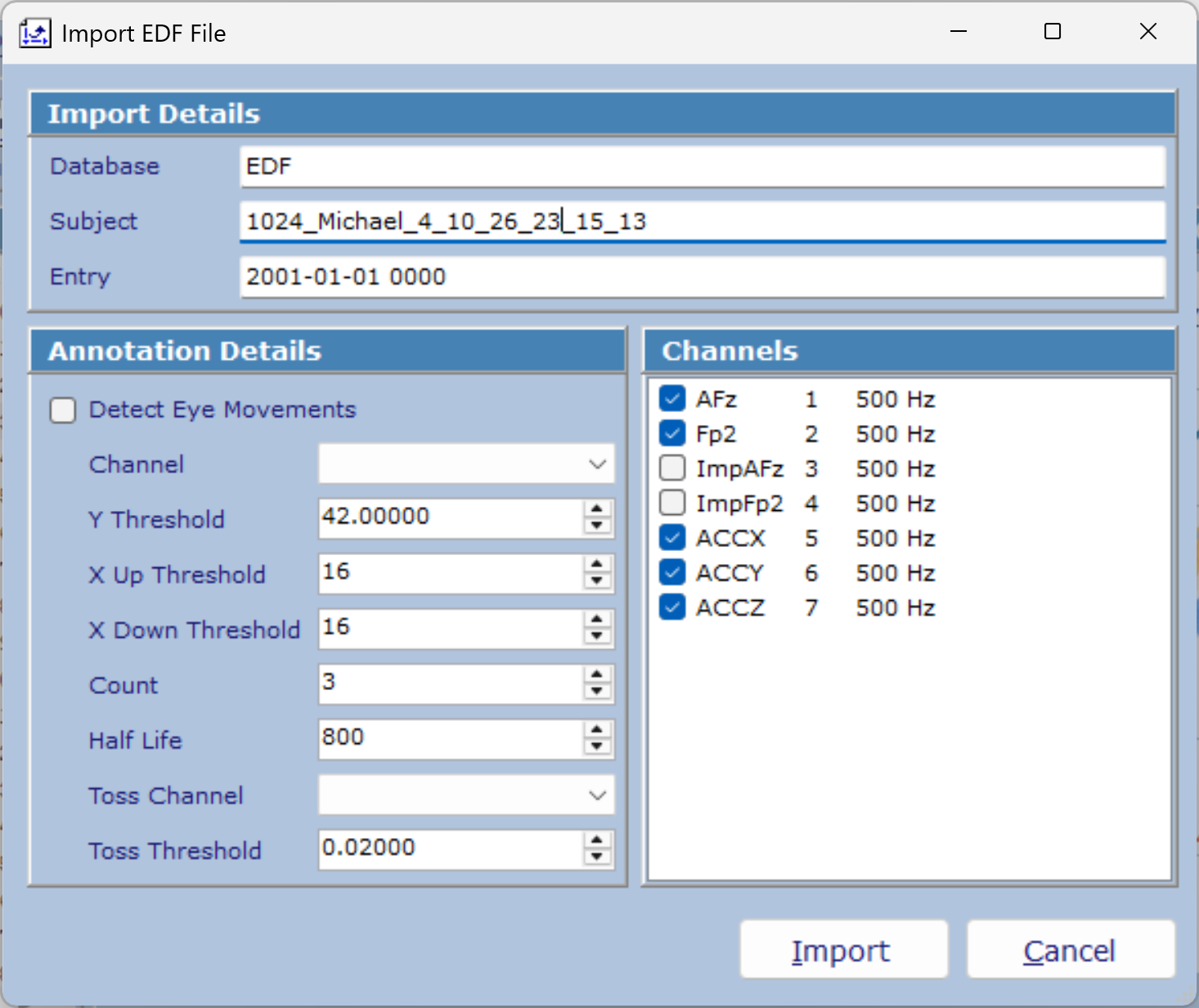The height and width of the screenshot is (1008, 1199).
Task: Increase the Toss Threshold value
Action: pyautogui.click(x=598, y=840)
